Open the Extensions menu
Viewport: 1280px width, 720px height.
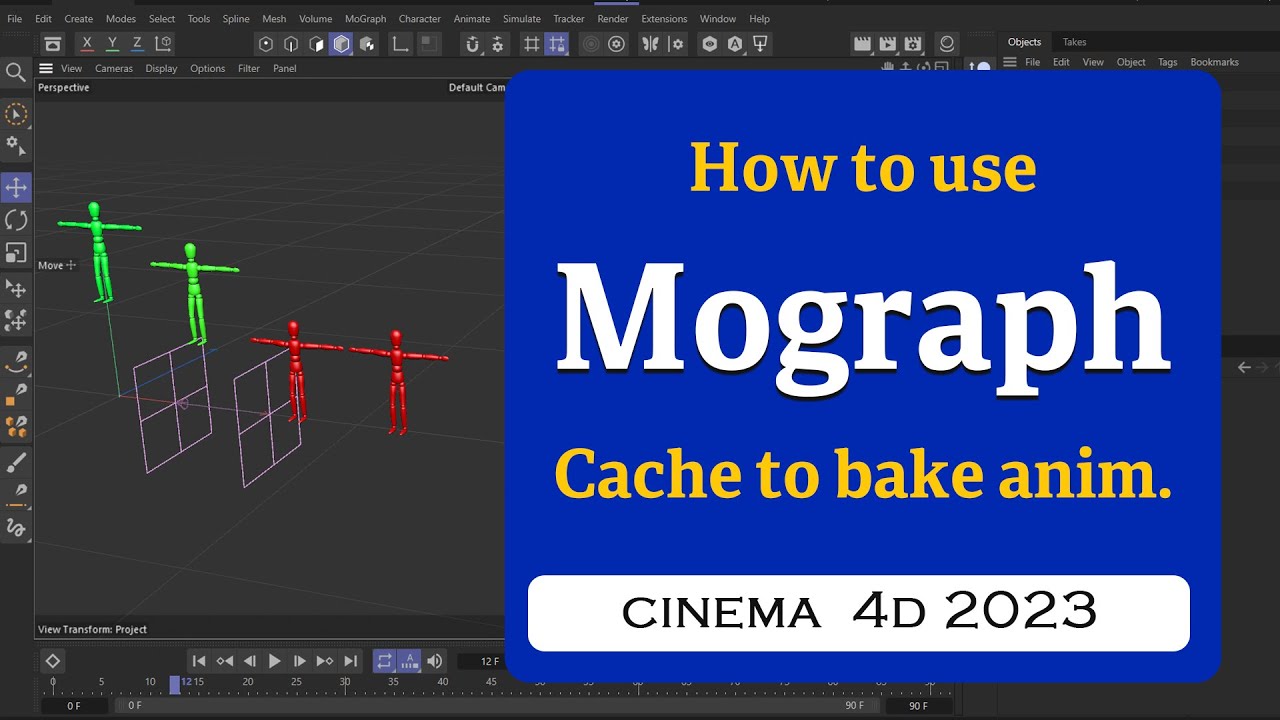pos(664,19)
